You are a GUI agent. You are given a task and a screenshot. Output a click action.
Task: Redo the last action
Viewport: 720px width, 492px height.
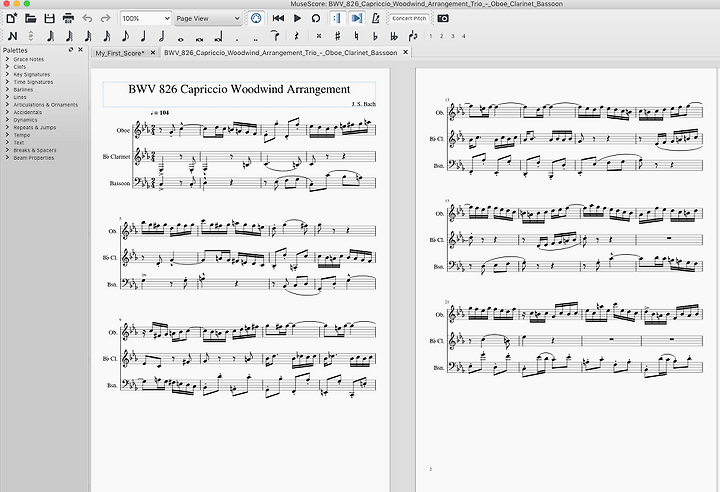106,18
